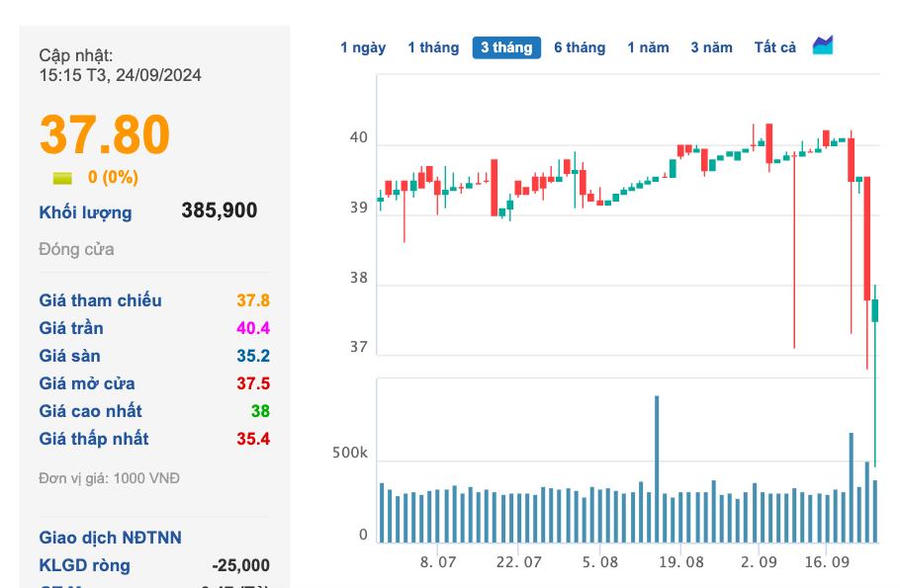The height and width of the screenshot is (588, 900).
Task: Click the tallest volume bar in mid-August
Action: click(x=657, y=468)
